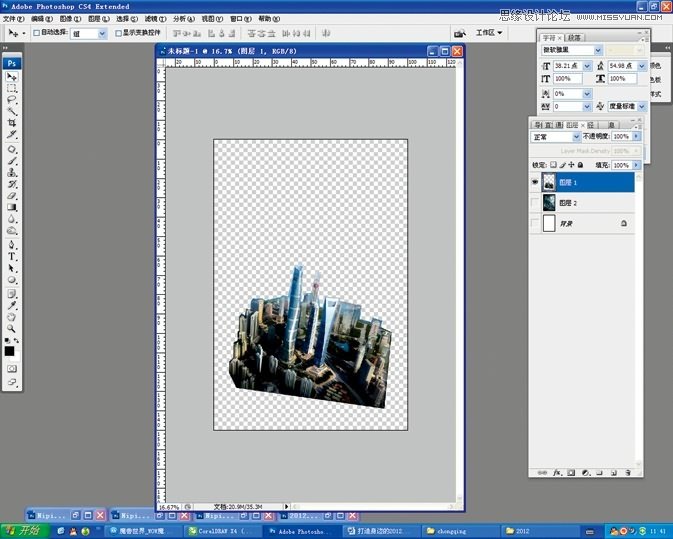This screenshot has width=673, height=539.
Task: Select the layer 2 thumbnail
Action: [549, 203]
